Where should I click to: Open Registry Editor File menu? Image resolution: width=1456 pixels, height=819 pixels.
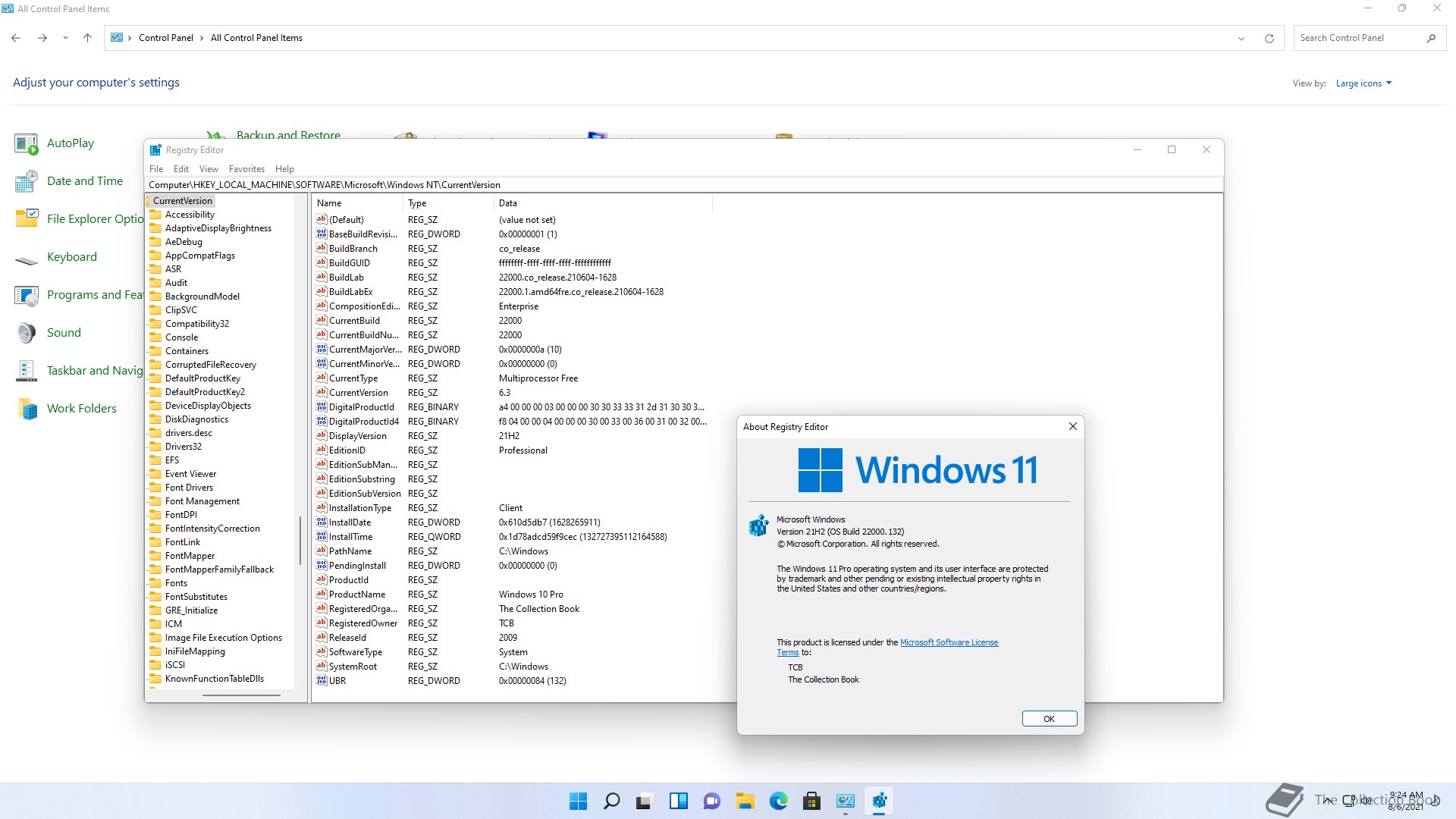pos(156,169)
